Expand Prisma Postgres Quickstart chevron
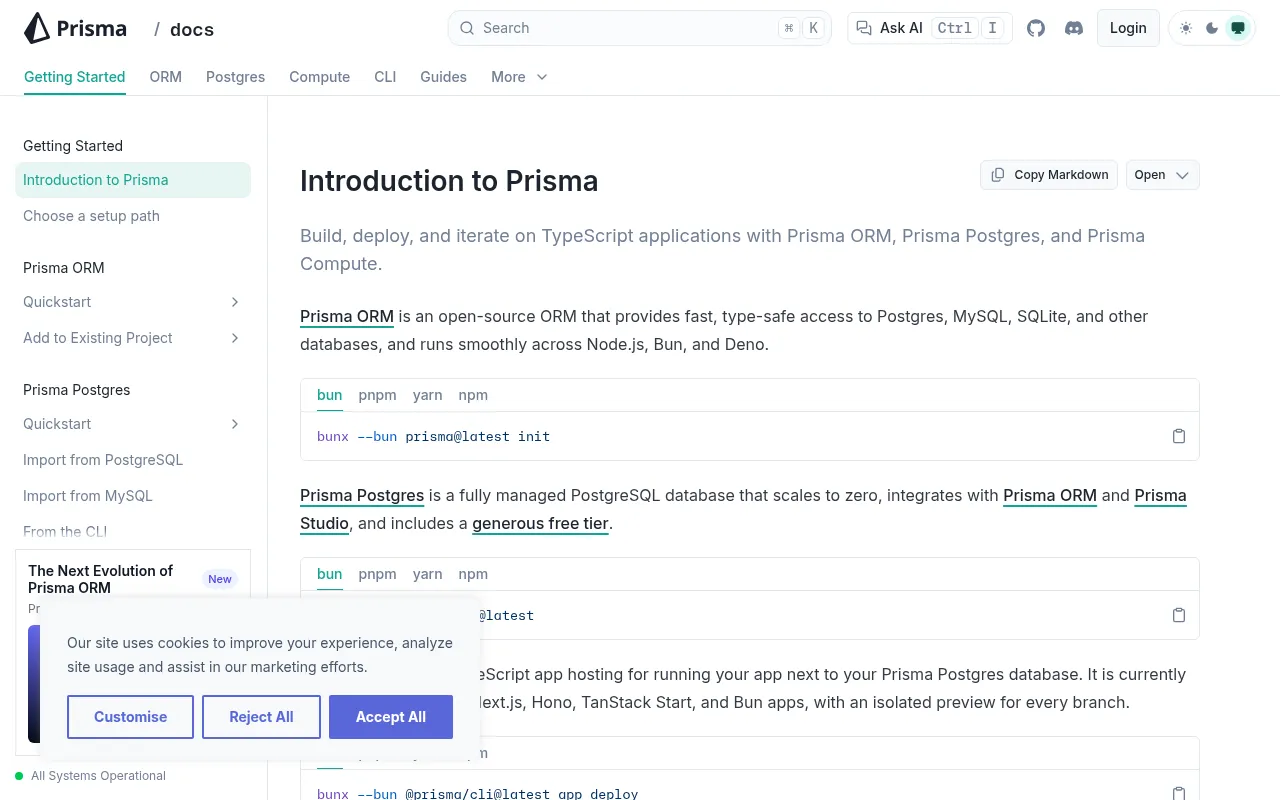This screenshot has height=800, width=1280. pos(235,424)
